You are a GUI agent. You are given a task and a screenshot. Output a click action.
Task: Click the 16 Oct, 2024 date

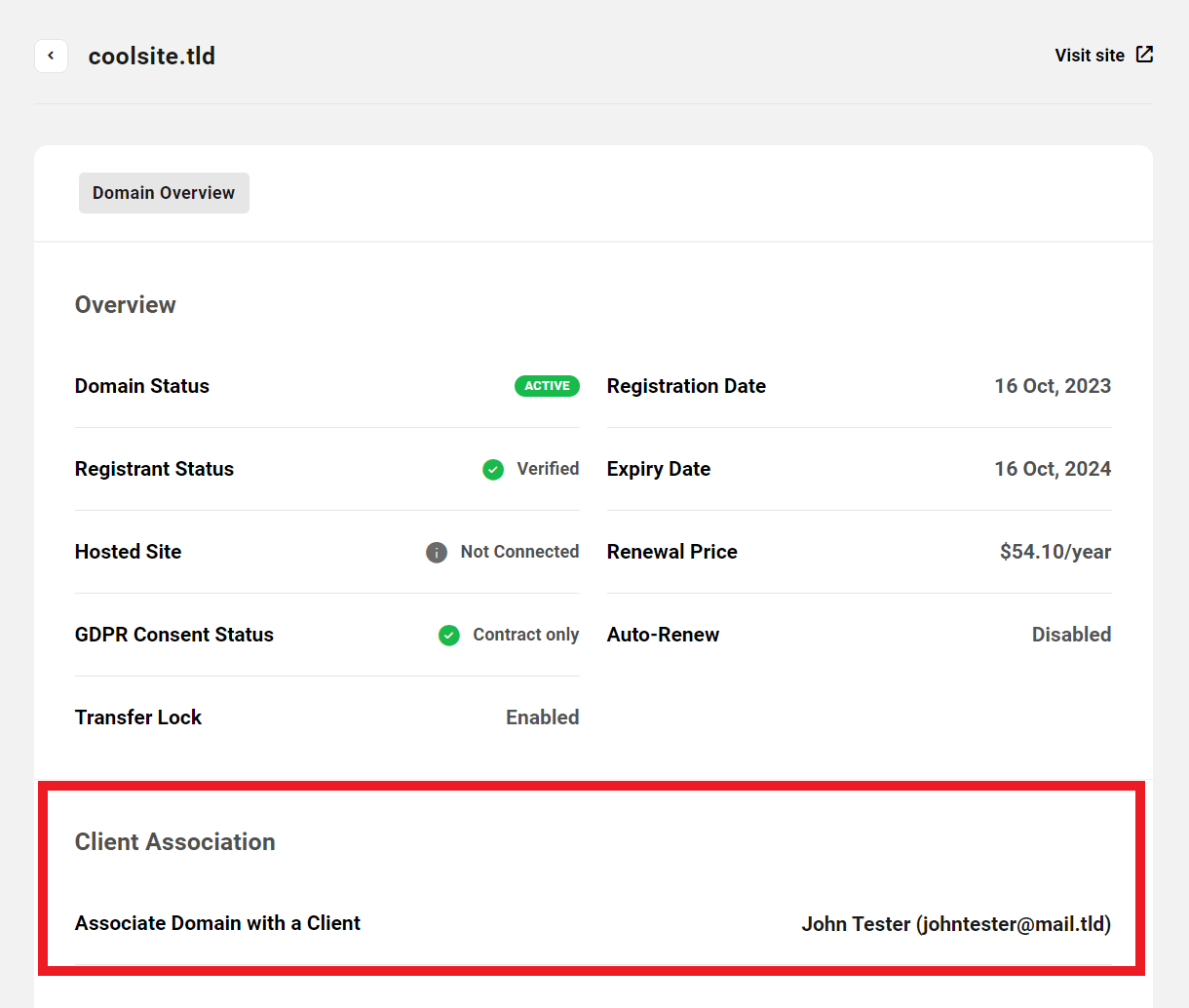[x=1053, y=469]
